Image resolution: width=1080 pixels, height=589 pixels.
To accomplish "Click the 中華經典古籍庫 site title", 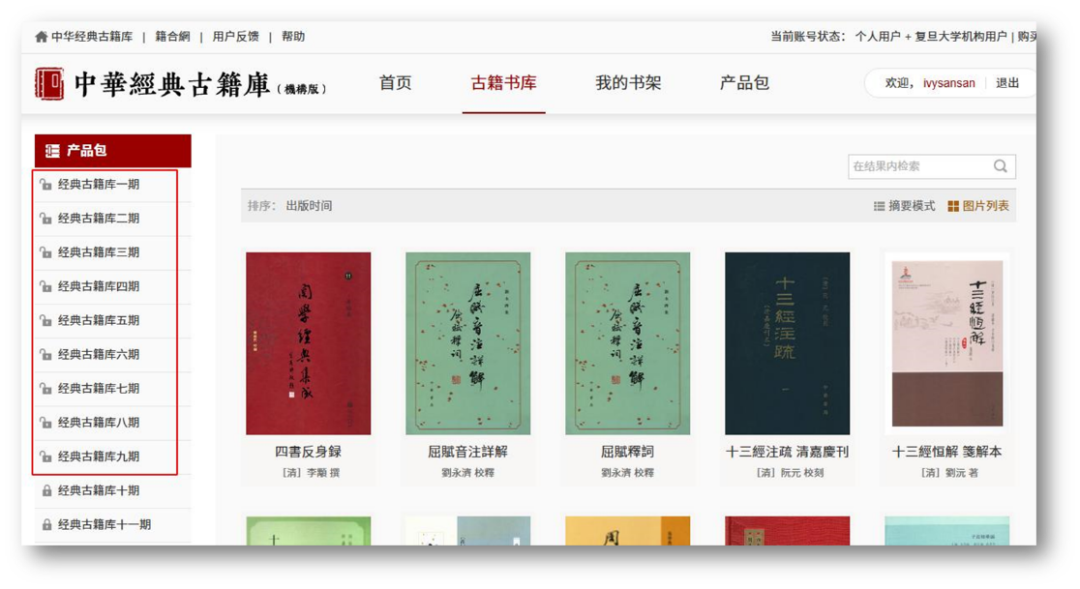I will click(x=172, y=85).
